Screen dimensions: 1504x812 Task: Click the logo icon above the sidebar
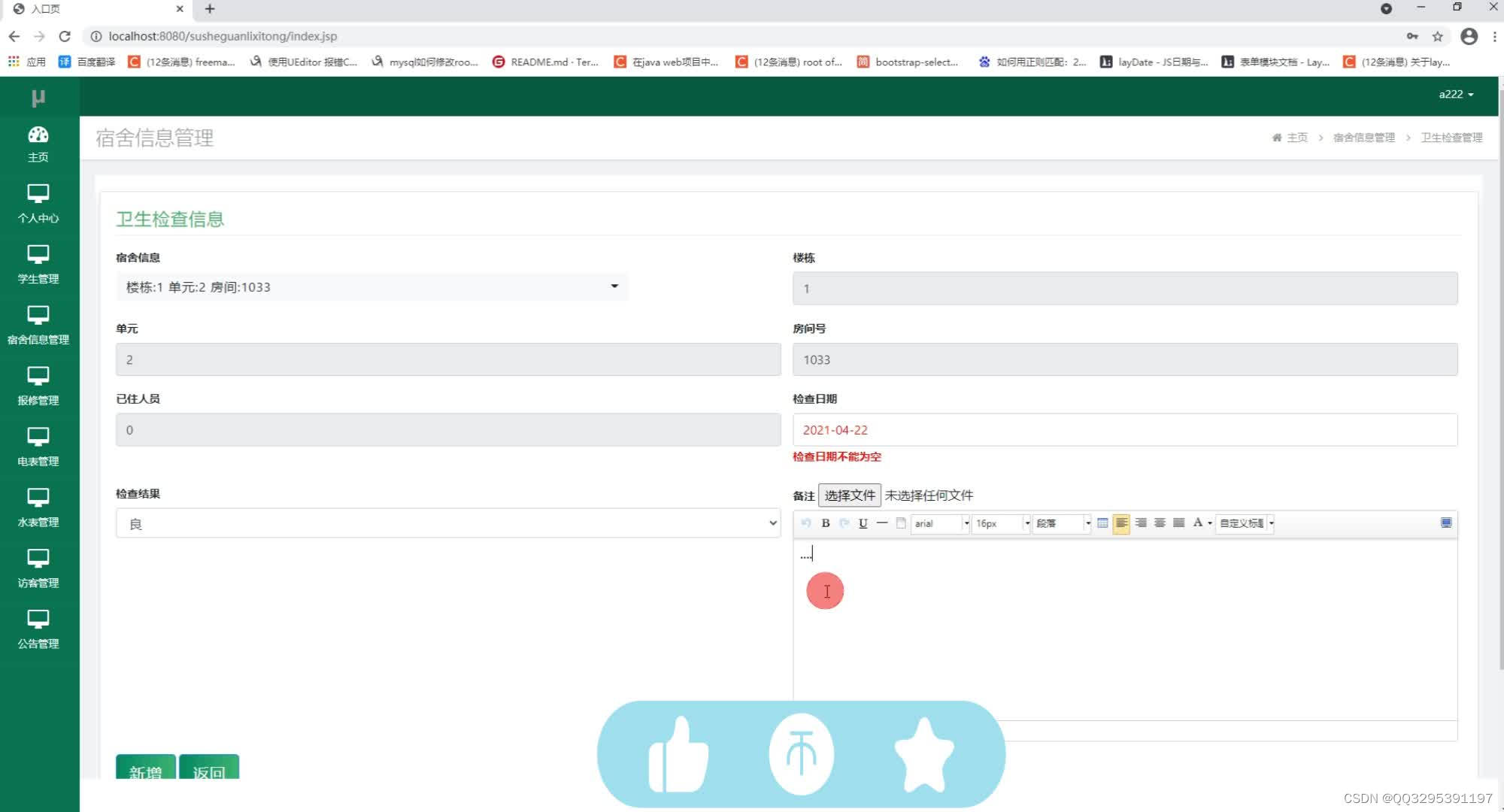point(38,97)
